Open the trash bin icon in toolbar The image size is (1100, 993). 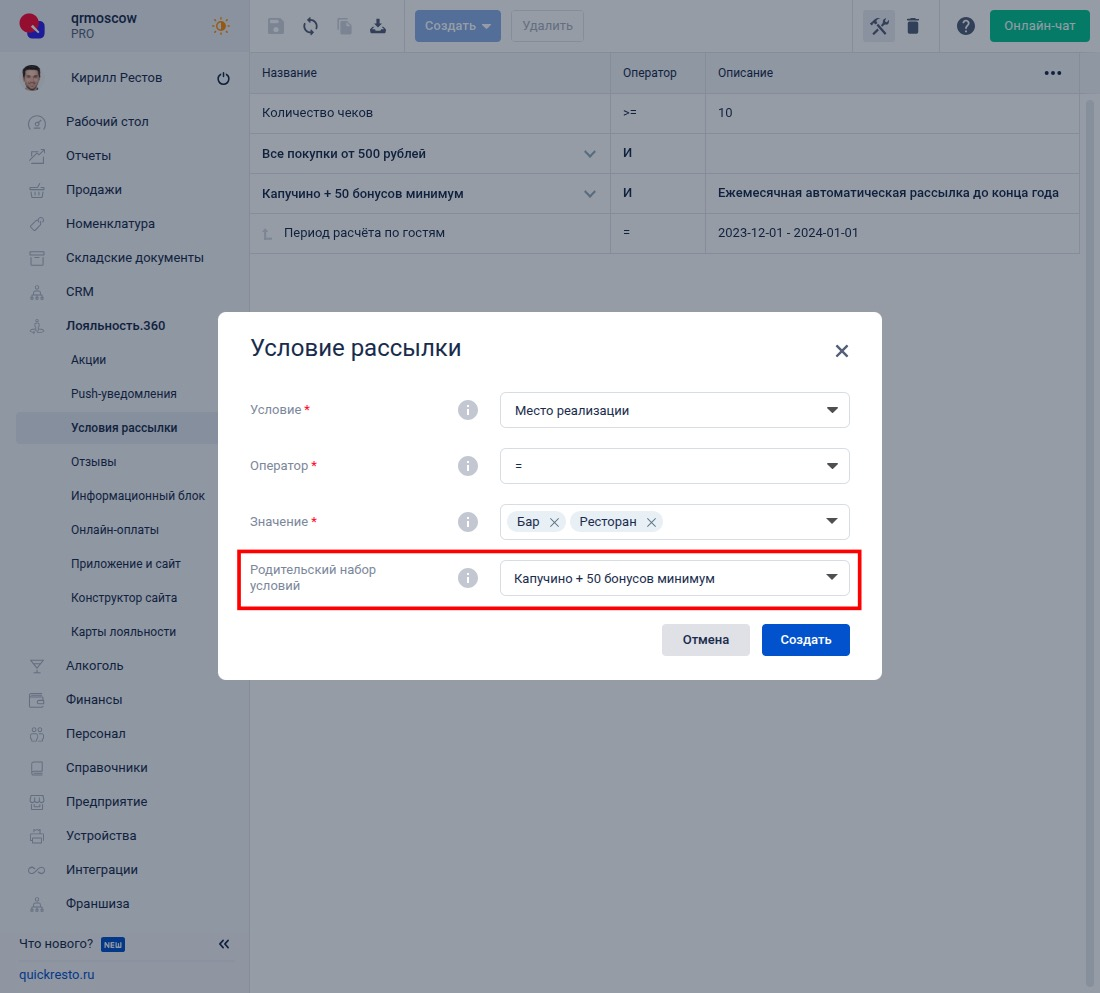pos(913,26)
